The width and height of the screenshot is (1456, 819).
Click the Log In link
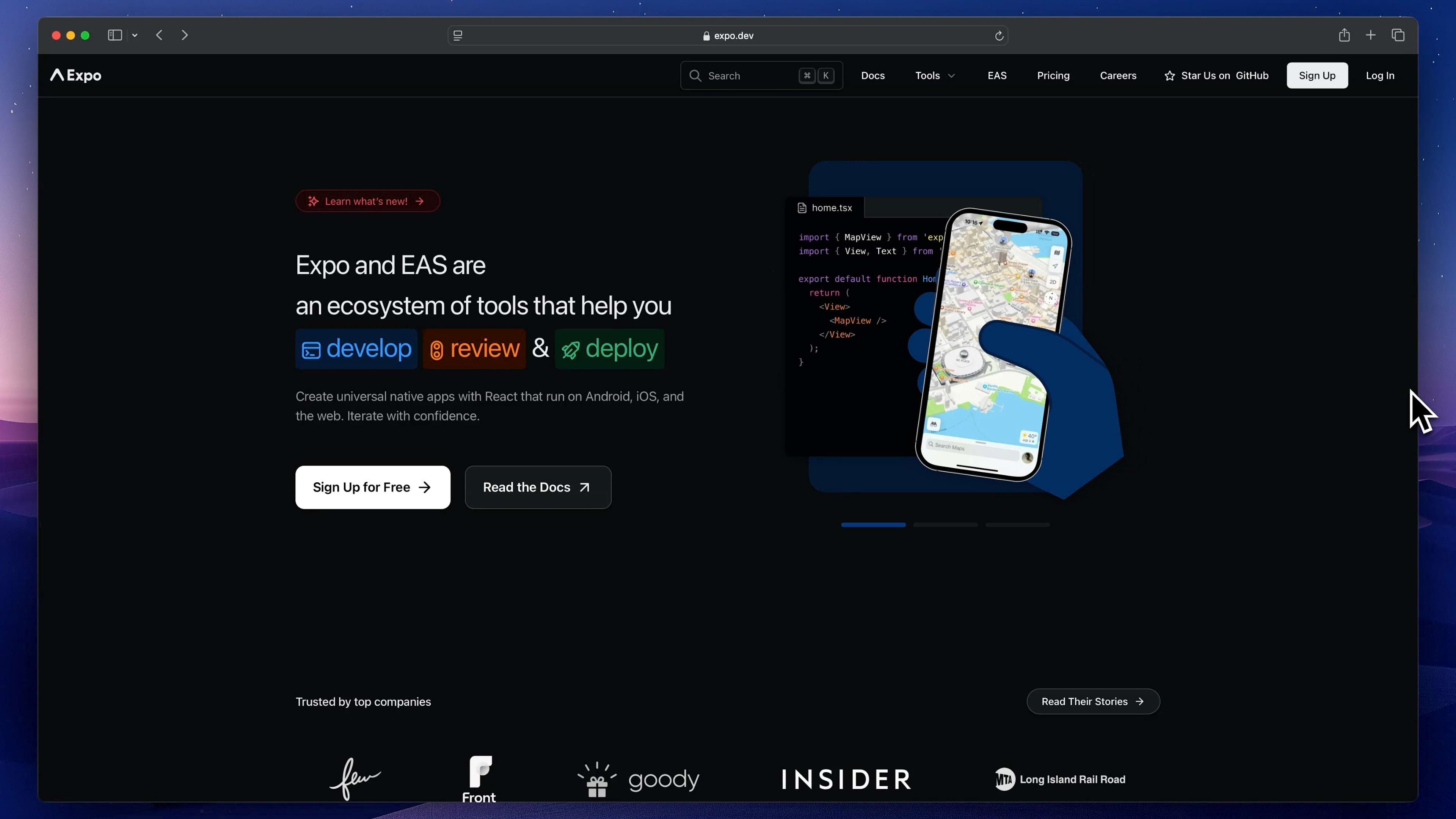point(1380,75)
